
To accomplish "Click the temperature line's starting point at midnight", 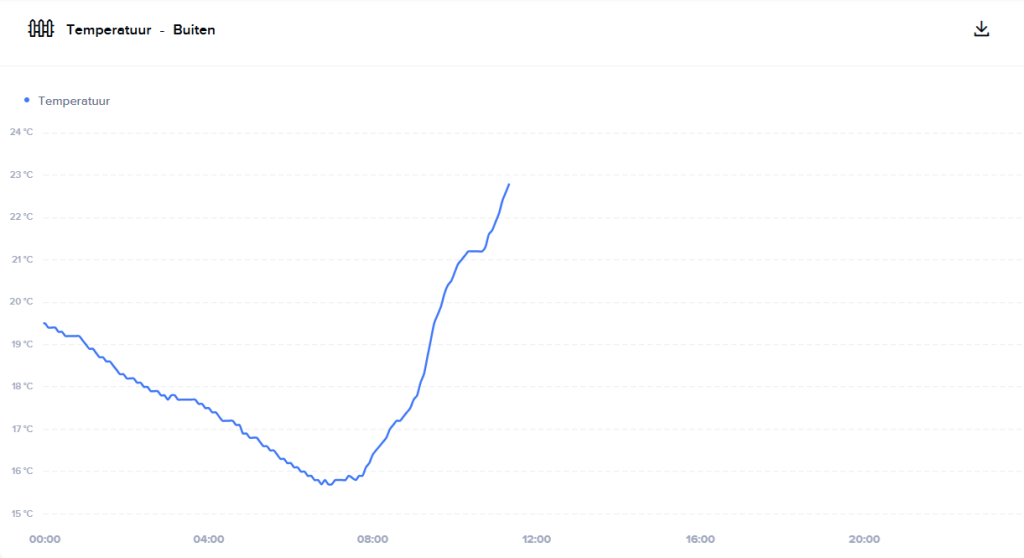I will tap(44, 323).
